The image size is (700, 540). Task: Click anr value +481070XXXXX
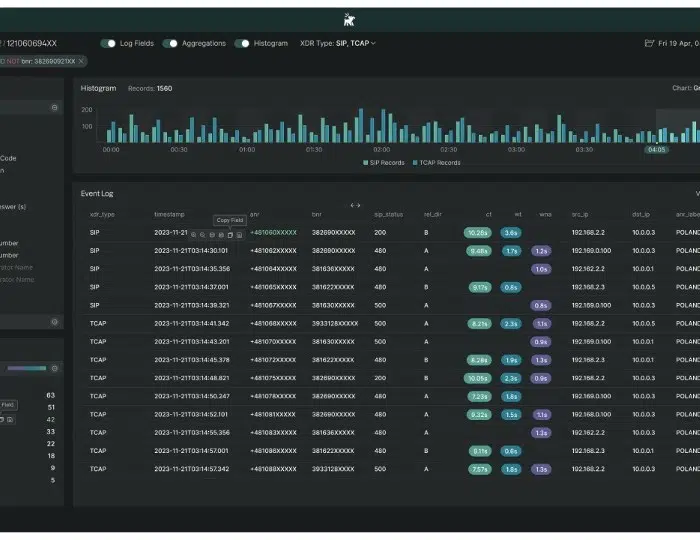click(x=273, y=342)
